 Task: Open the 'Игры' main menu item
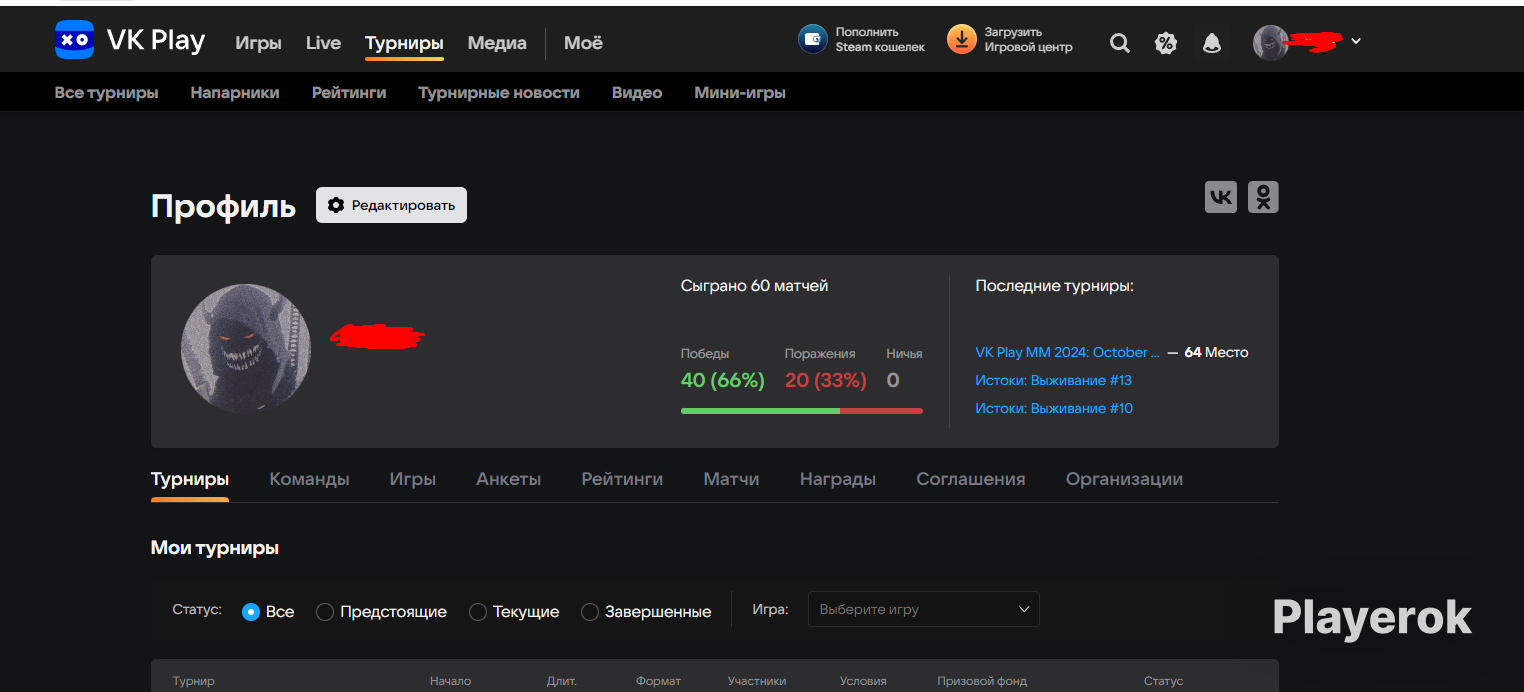coord(258,43)
